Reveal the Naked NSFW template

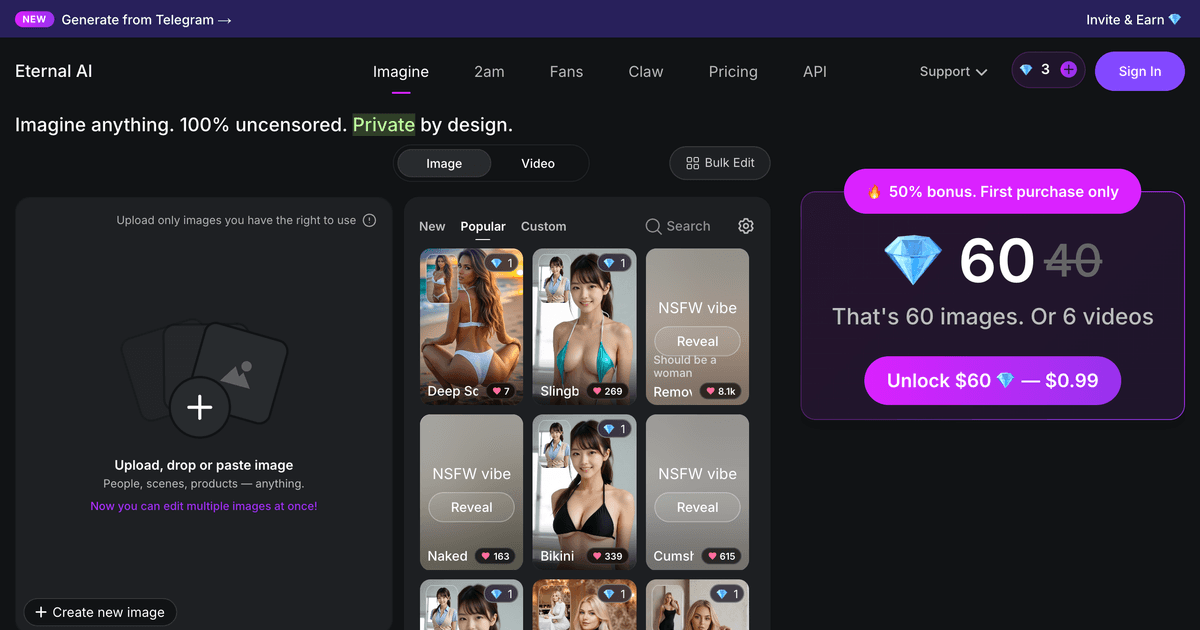coord(471,507)
